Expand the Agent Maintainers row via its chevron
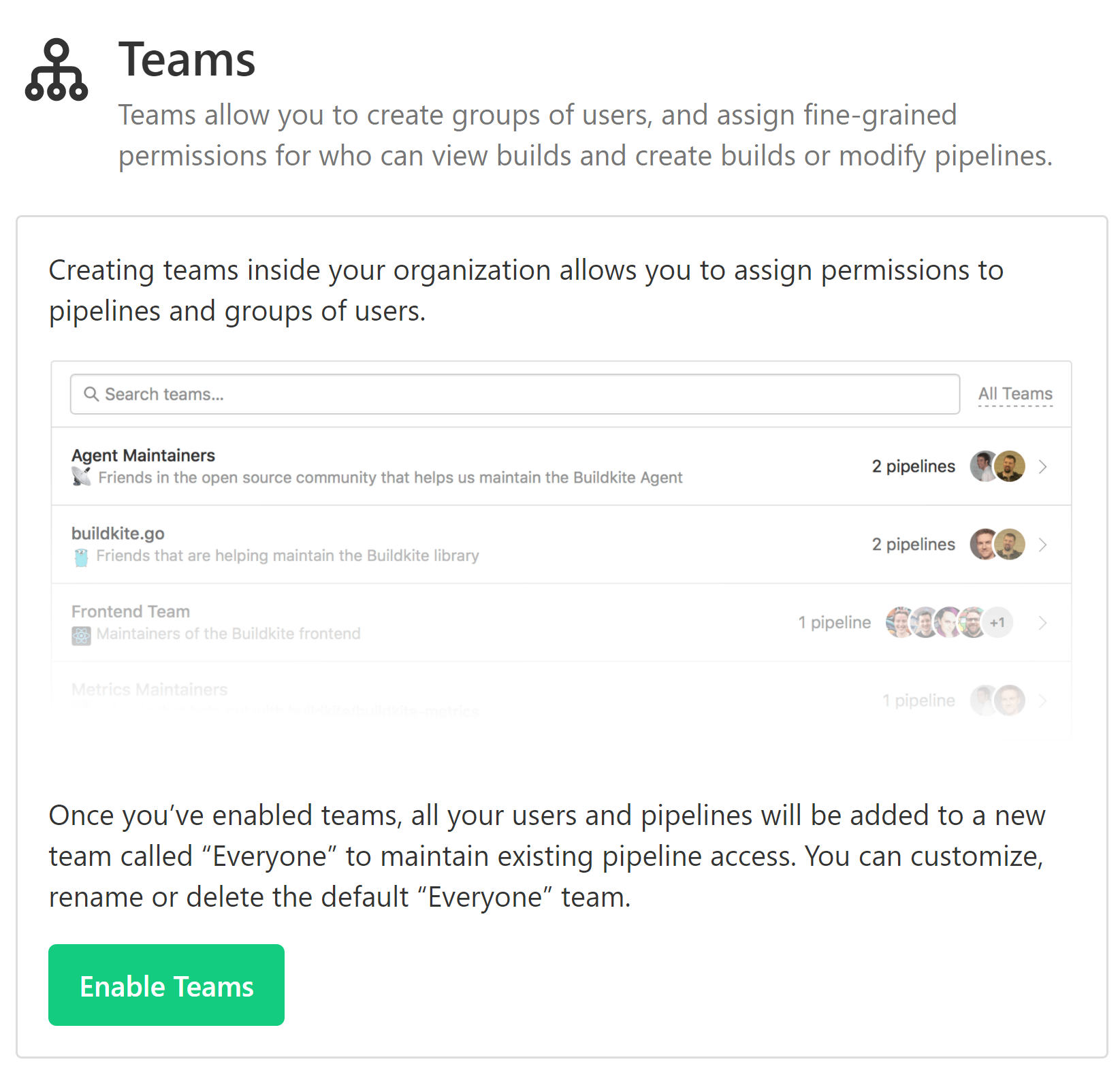 pos(1042,466)
